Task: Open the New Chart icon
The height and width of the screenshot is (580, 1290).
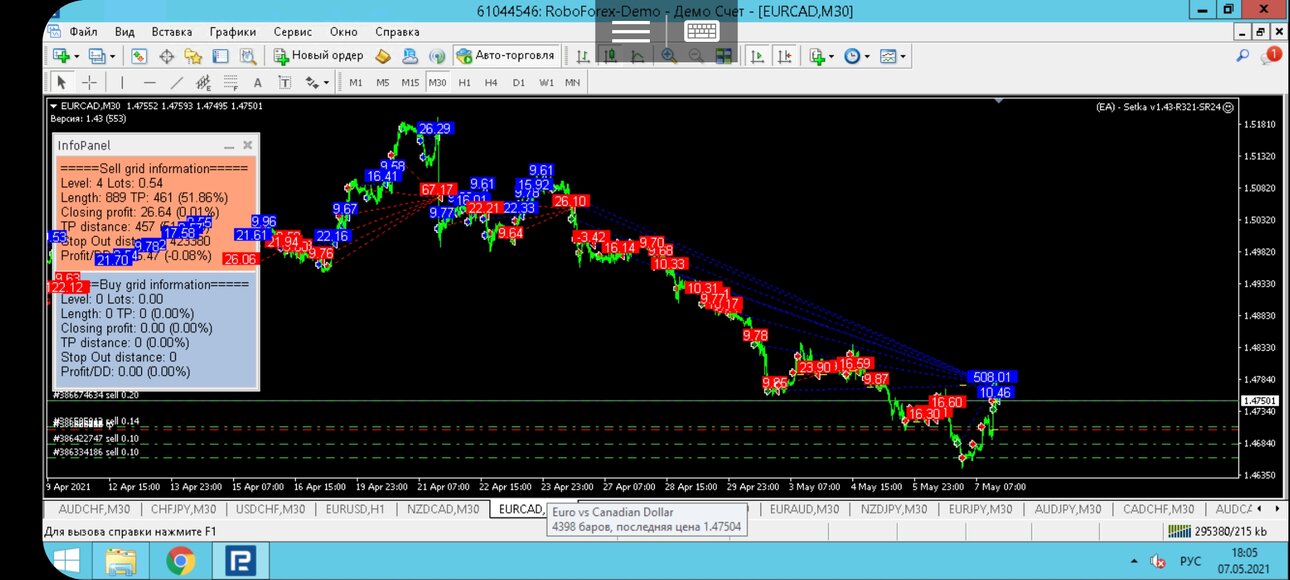Action: [61, 56]
